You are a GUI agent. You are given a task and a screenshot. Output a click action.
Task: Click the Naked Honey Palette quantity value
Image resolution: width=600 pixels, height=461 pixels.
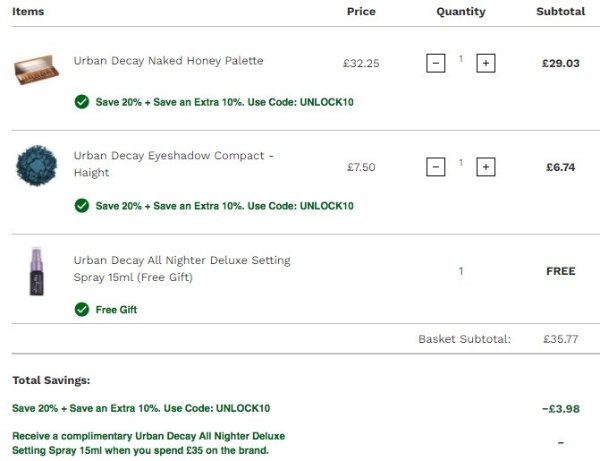[461, 60]
